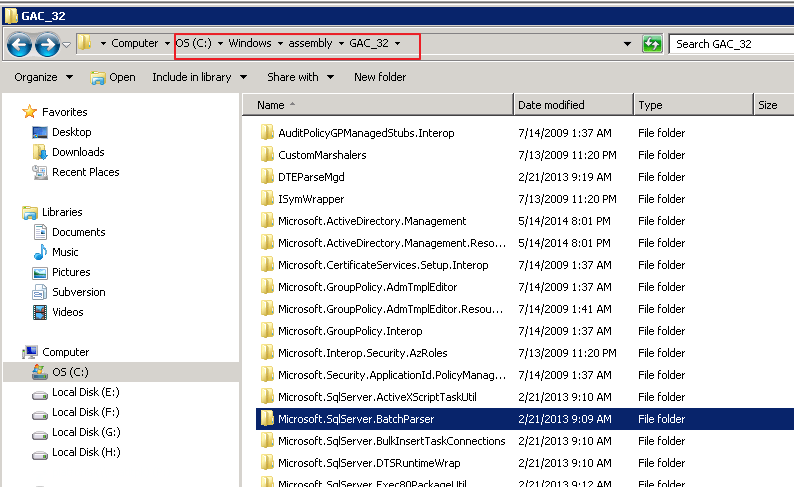
Task: Sort by the Name column header
Action: click(378, 105)
